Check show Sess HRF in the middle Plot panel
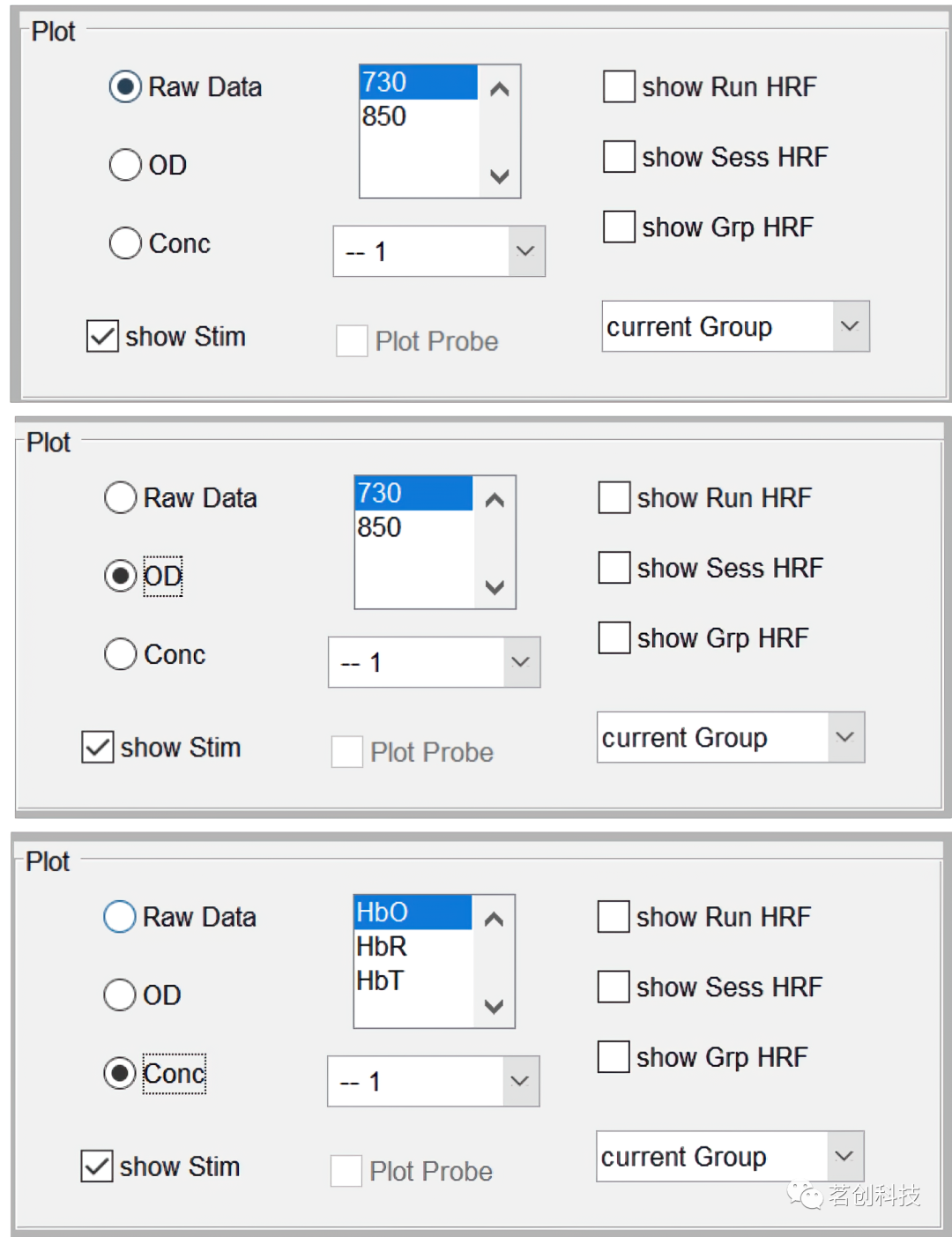The image size is (952, 1237). (x=614, y=568)
